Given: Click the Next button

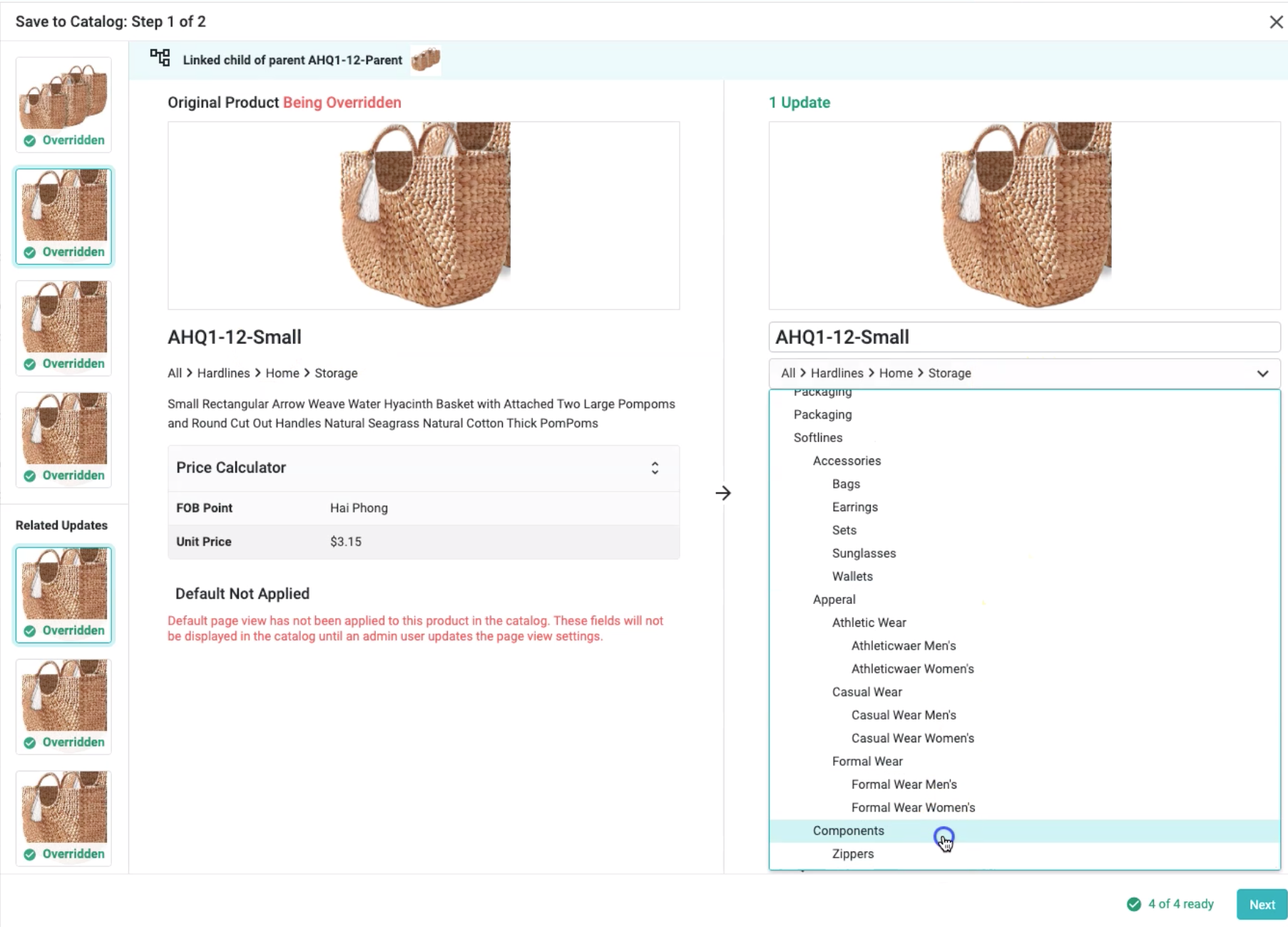Looking at the screenshot, I should [x=1261, y=904].
